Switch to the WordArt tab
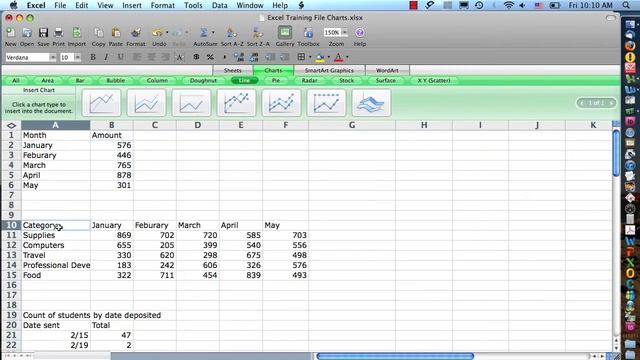The height and width of the screenshot is (360, 640). [387, 70]
